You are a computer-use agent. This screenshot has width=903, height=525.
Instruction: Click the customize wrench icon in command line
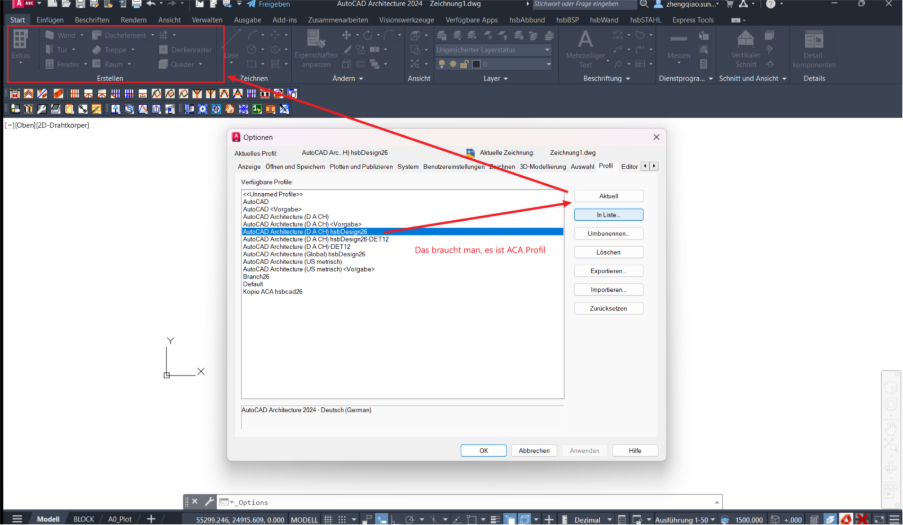coord(208,501)
